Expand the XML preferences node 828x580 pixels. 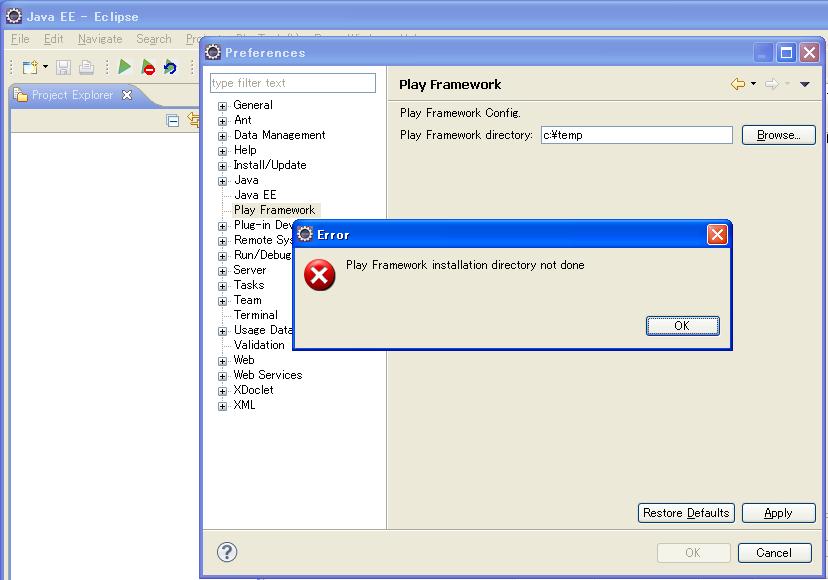pyautogui.click(x=222, y=406)
